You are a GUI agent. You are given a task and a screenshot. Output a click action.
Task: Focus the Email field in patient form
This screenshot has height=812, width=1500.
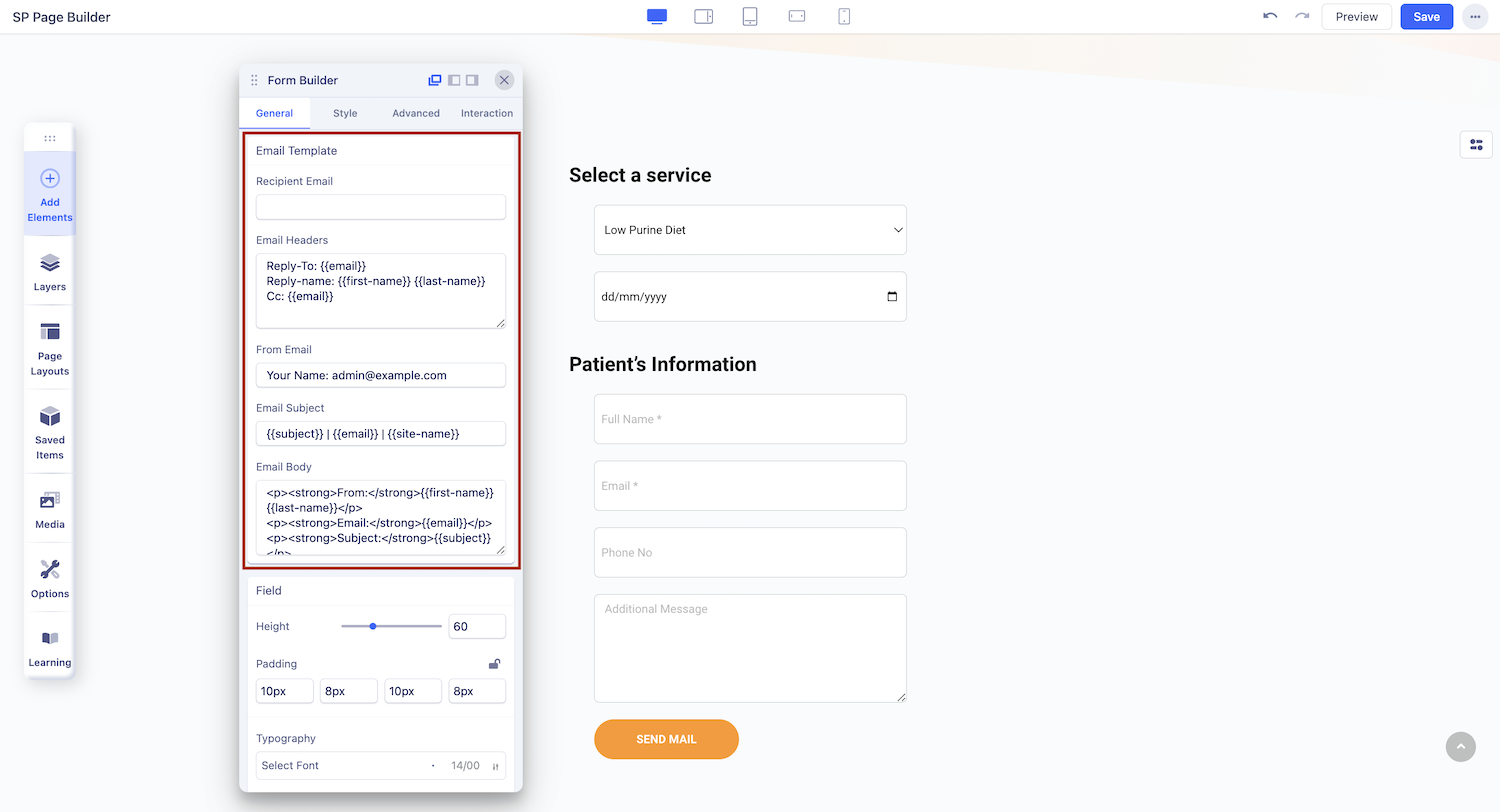tap(750, 486)
